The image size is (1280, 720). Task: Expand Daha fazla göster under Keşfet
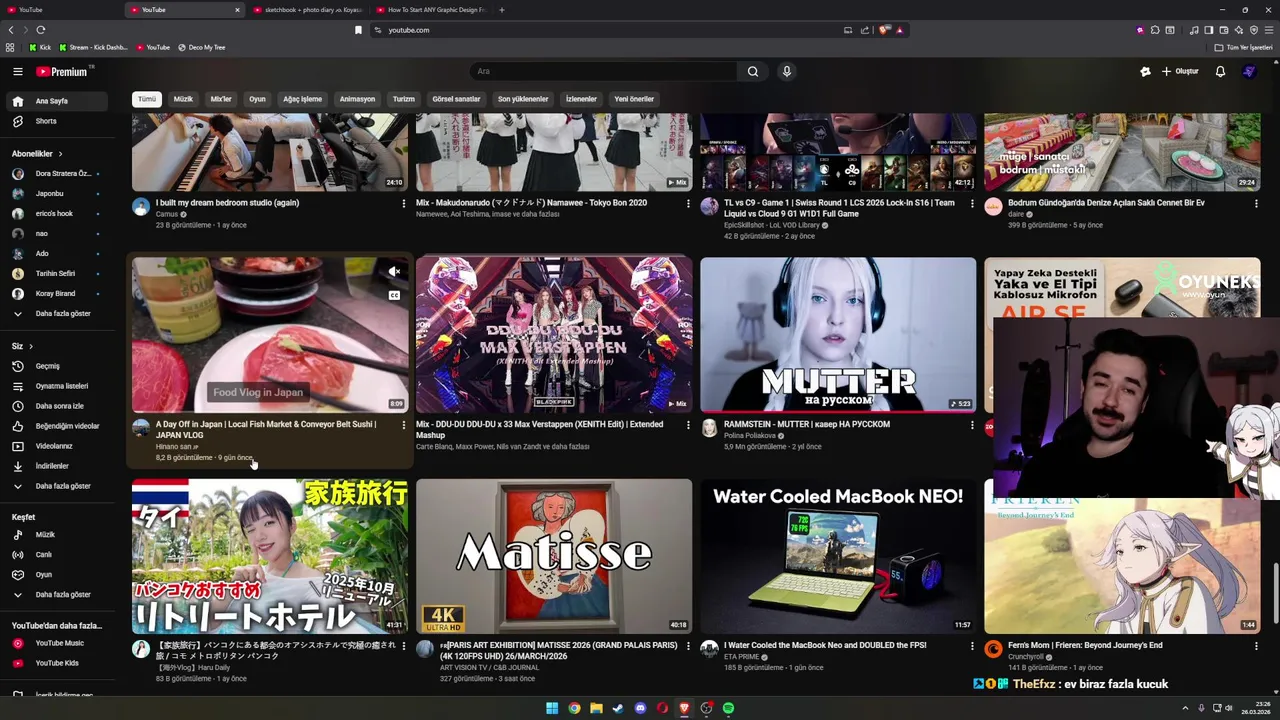click(58, 595)
